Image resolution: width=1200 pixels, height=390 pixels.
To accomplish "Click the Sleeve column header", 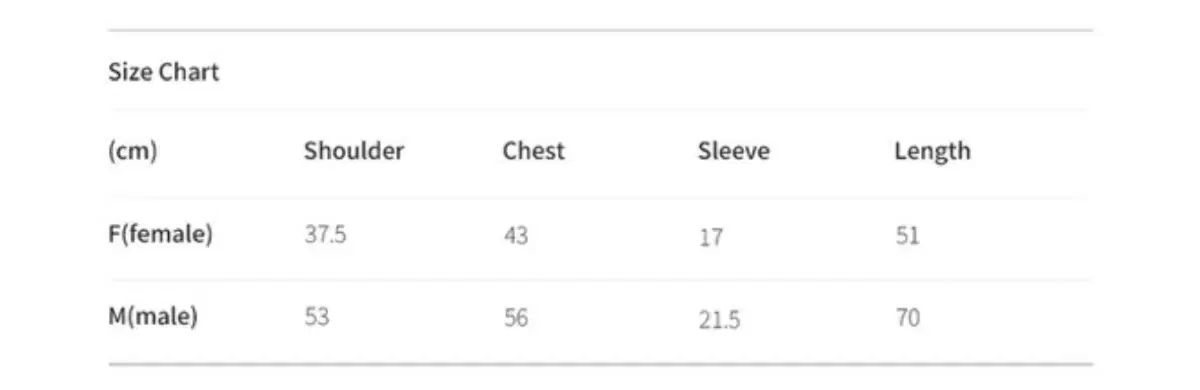I will pos(734,151).
